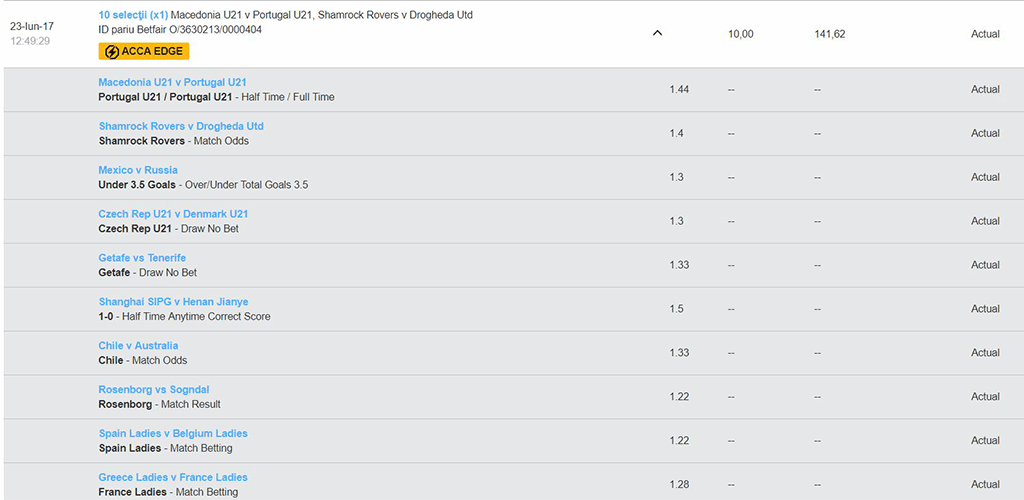Click the 141,62 potential winnings value
This screenshot has width=1024, height=500.
(x=830, y=34)
